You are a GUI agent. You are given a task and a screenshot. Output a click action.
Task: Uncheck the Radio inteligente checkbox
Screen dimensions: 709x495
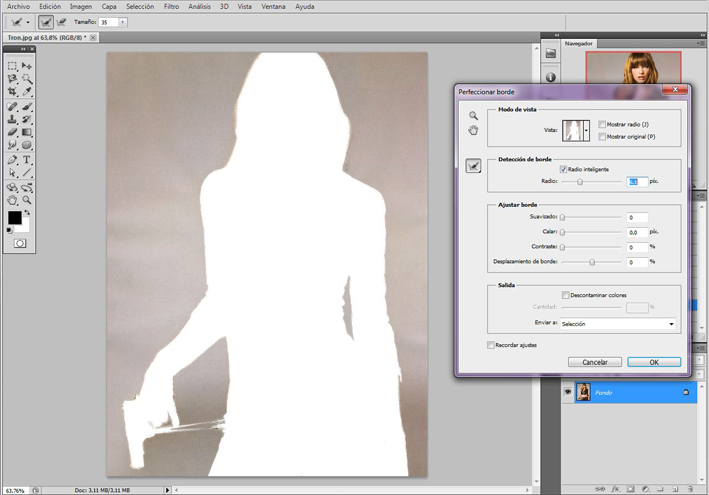564,169
